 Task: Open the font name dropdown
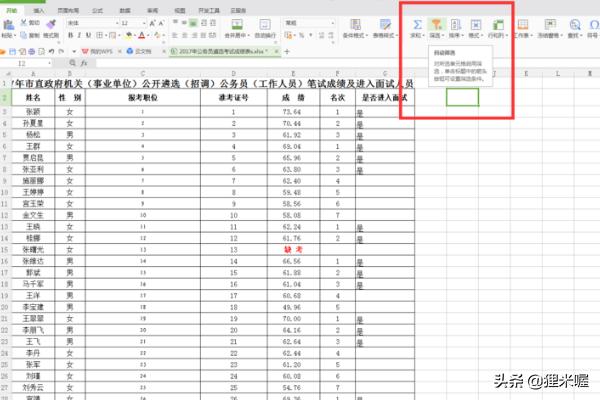[x=117, y=23]
